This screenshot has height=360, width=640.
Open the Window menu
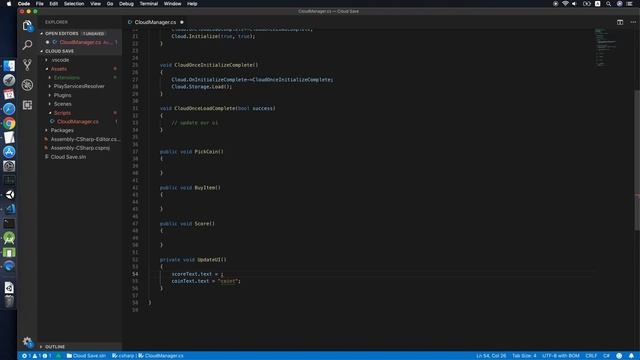[x=172, y=4]
